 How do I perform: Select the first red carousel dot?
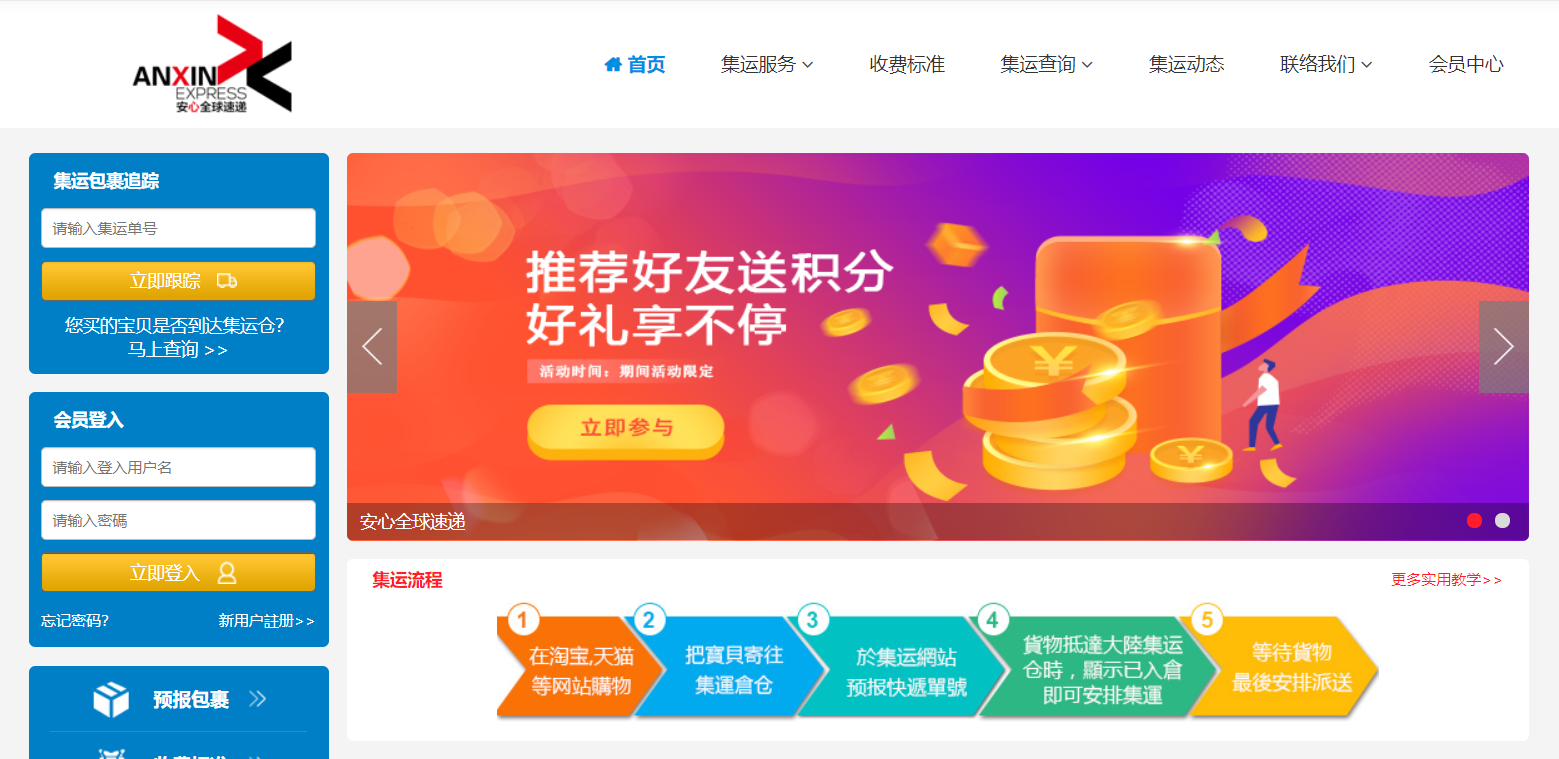(x=1474, y=520)
